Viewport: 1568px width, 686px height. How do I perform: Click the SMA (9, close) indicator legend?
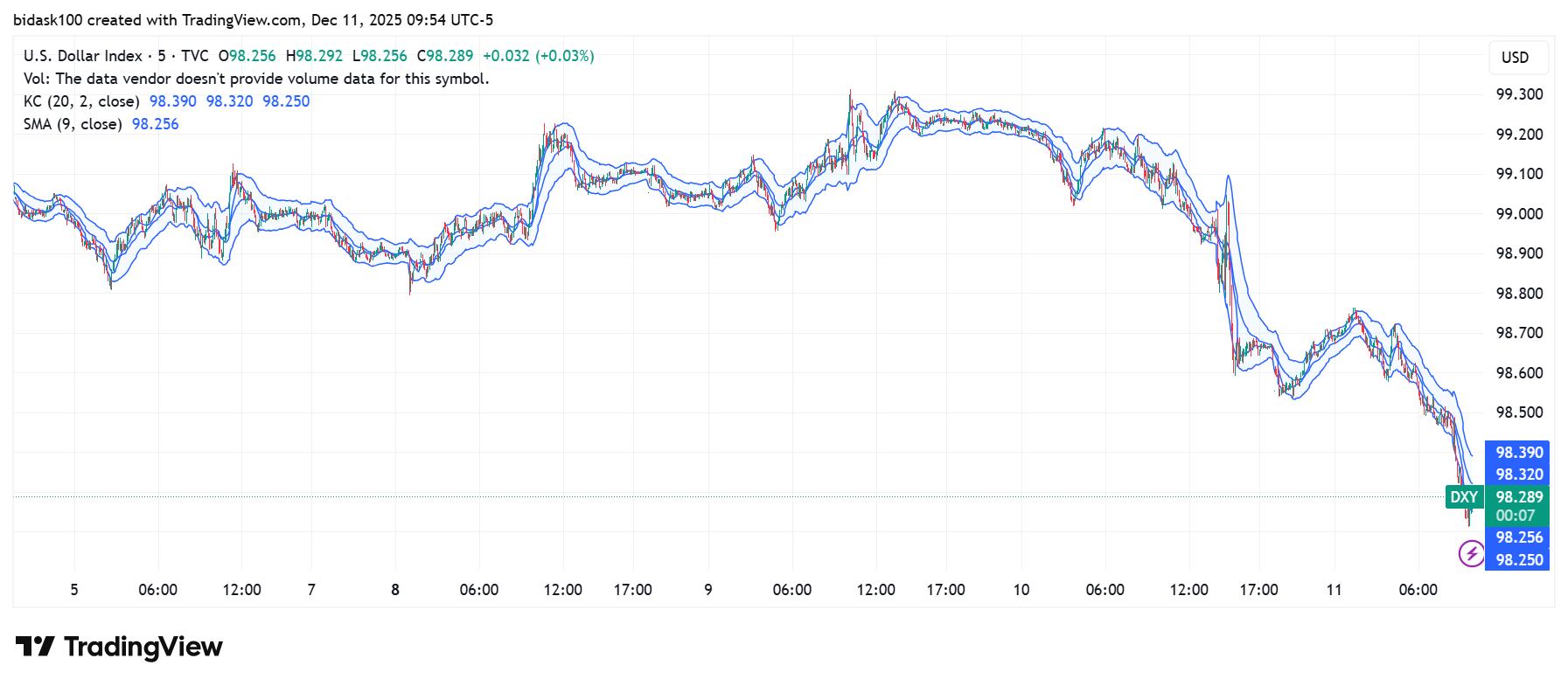(73, 124)
